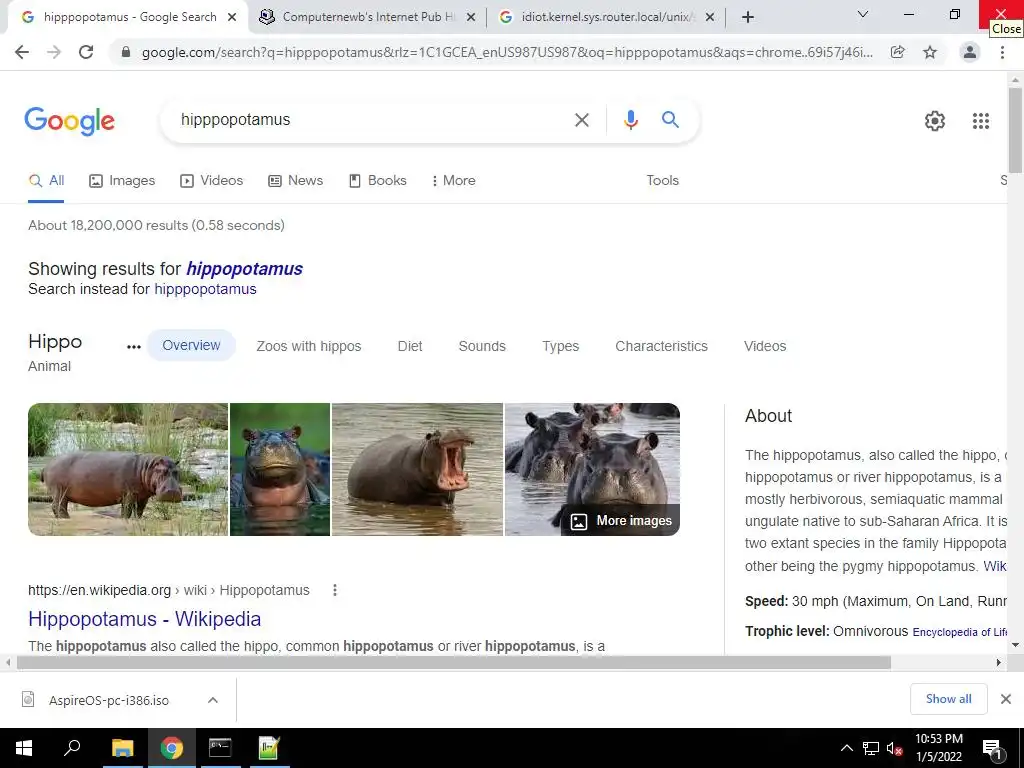Open Notepad++ from taskbar
The image size is (1024, 768).
click(x=269, y=748)
